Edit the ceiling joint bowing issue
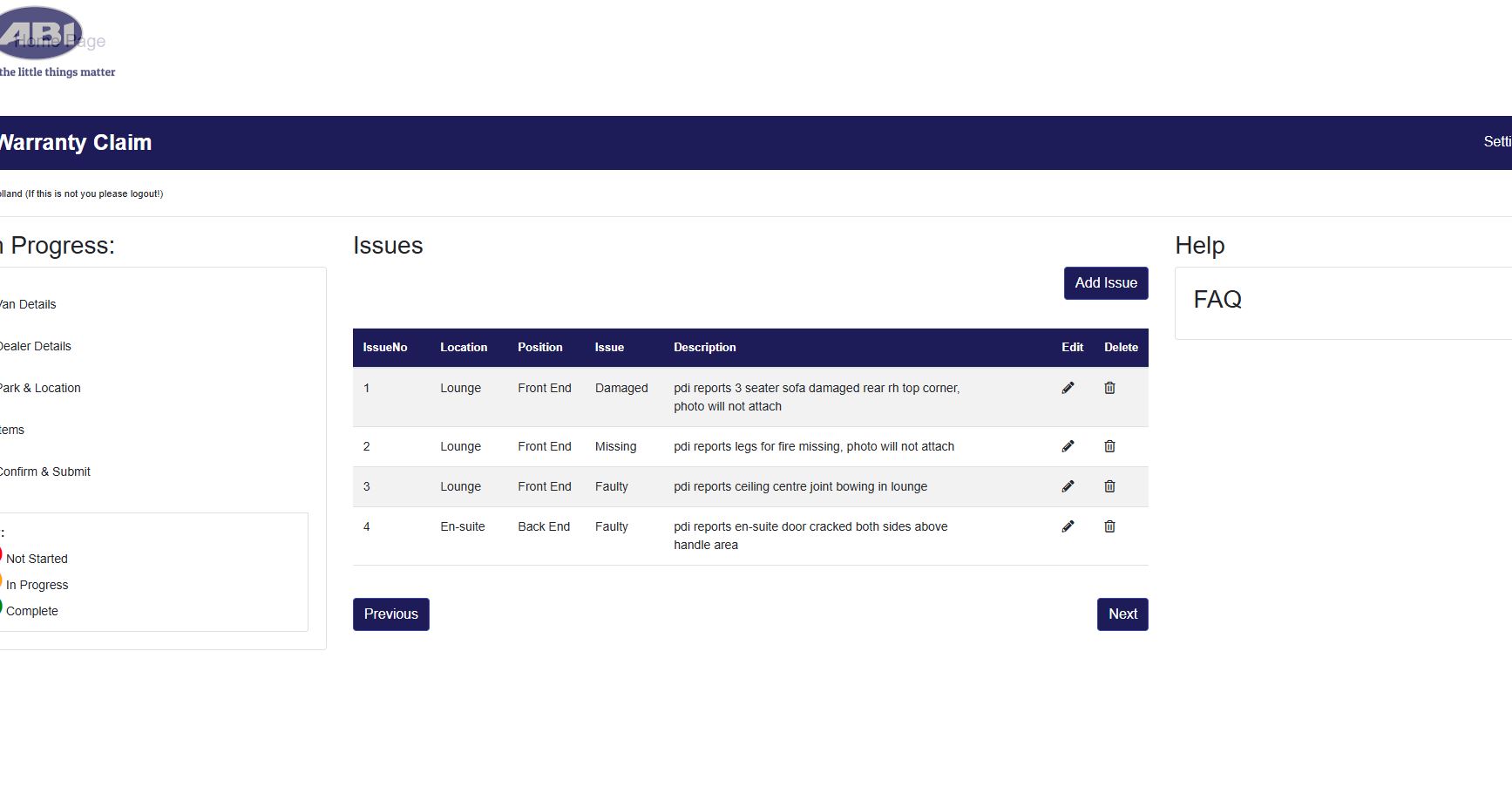Screen dimensions: 1512x787 [1068, 486]
